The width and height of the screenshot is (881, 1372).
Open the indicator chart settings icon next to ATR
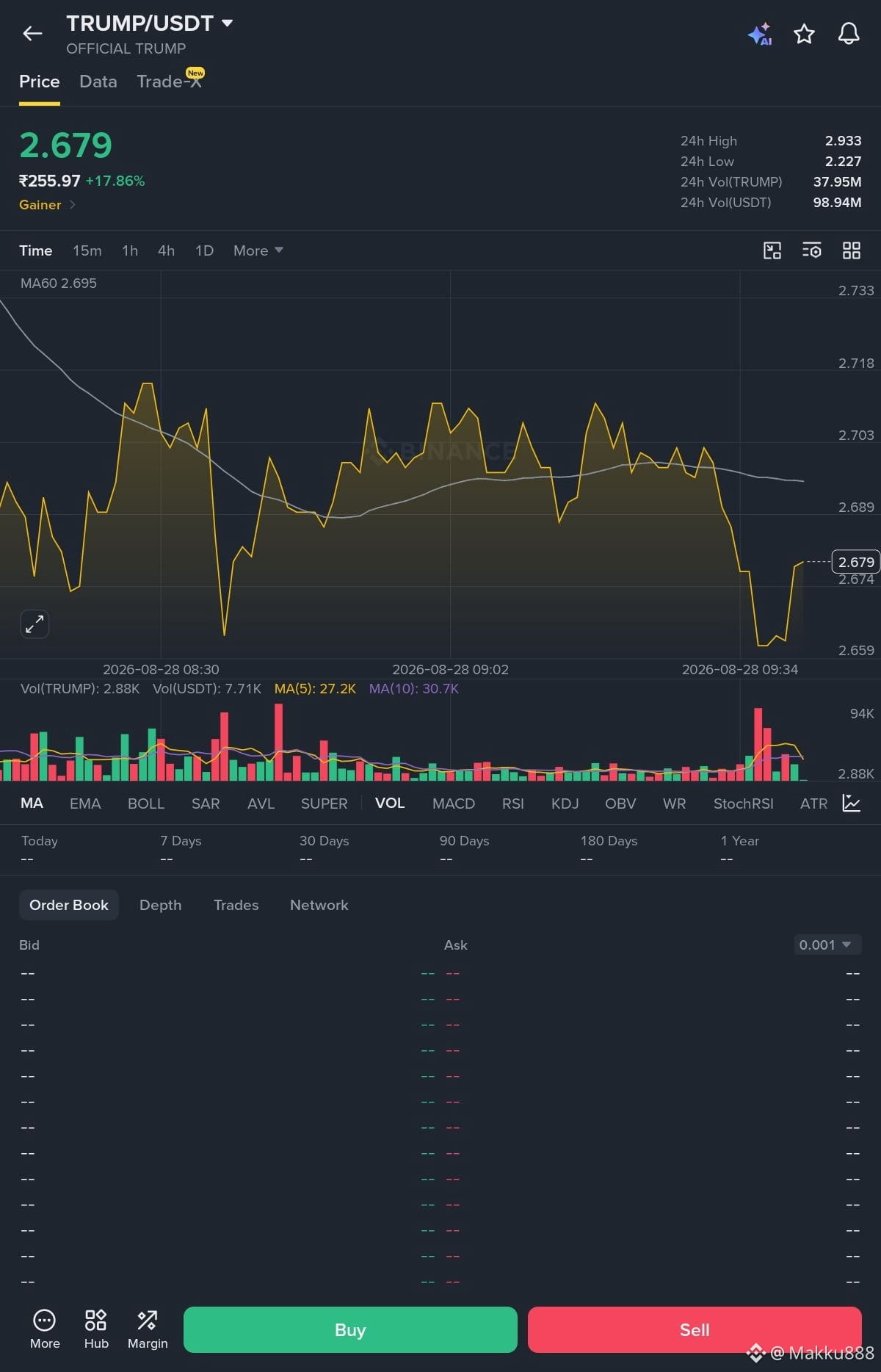point(851,803)
